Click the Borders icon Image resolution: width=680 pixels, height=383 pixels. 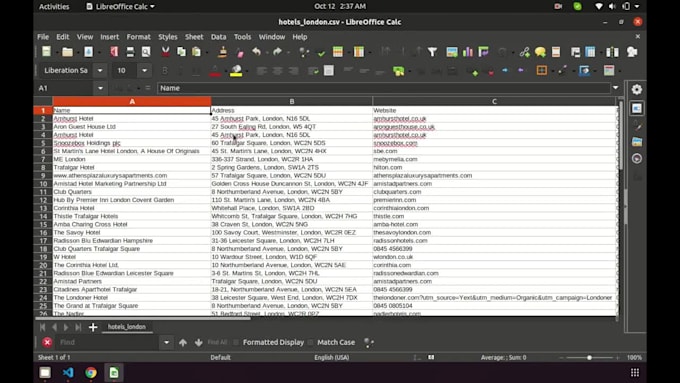coord(541,70)
